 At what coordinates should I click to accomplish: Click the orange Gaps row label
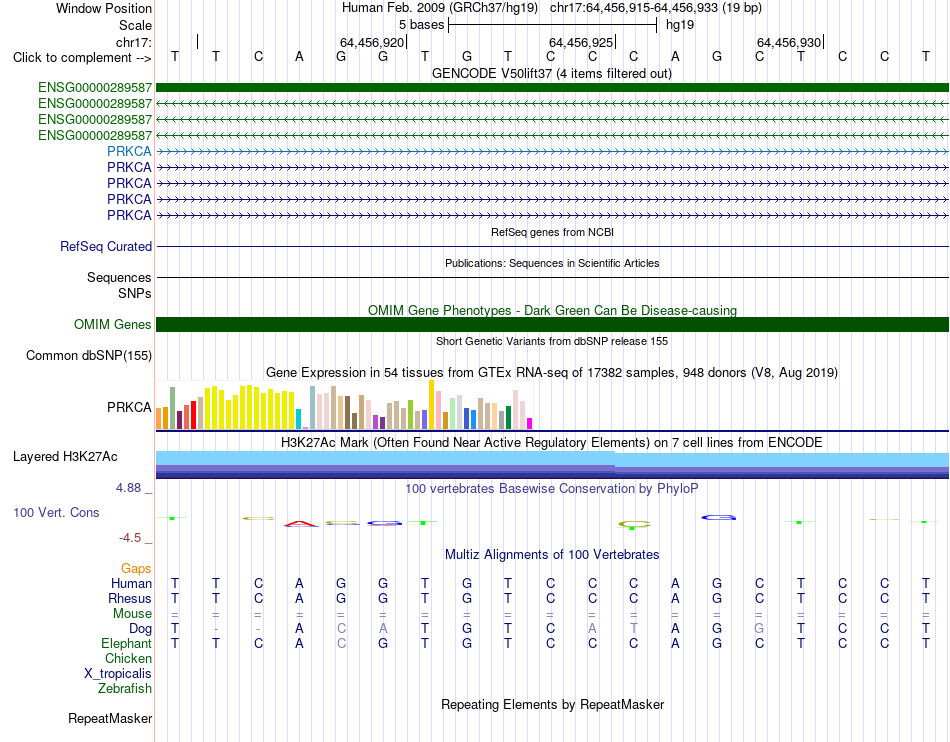point(136,568)
